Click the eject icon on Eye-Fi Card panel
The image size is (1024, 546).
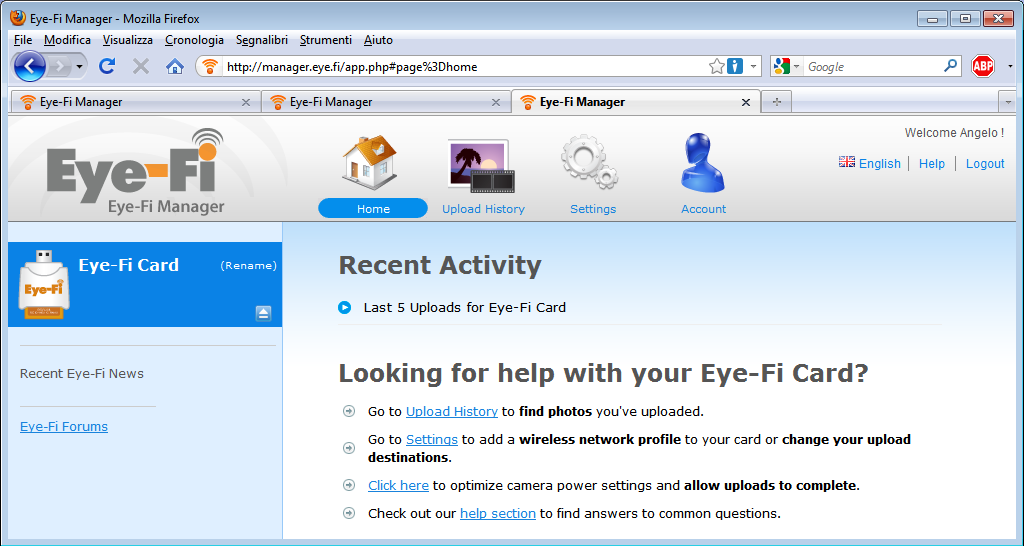click(x=263, y=313)
